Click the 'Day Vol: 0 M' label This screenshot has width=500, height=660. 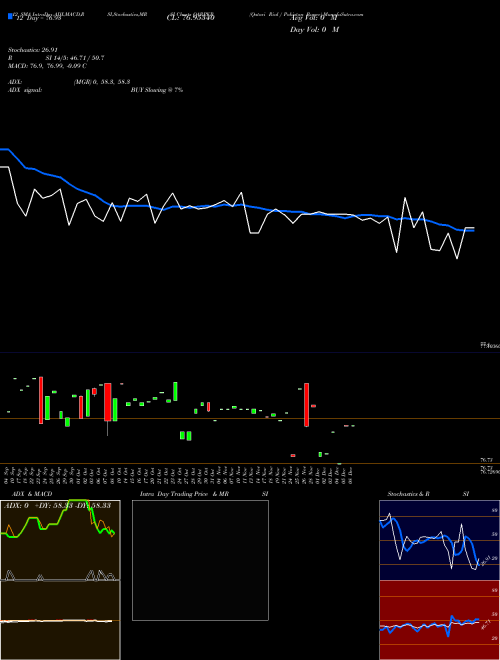point(314,30)
